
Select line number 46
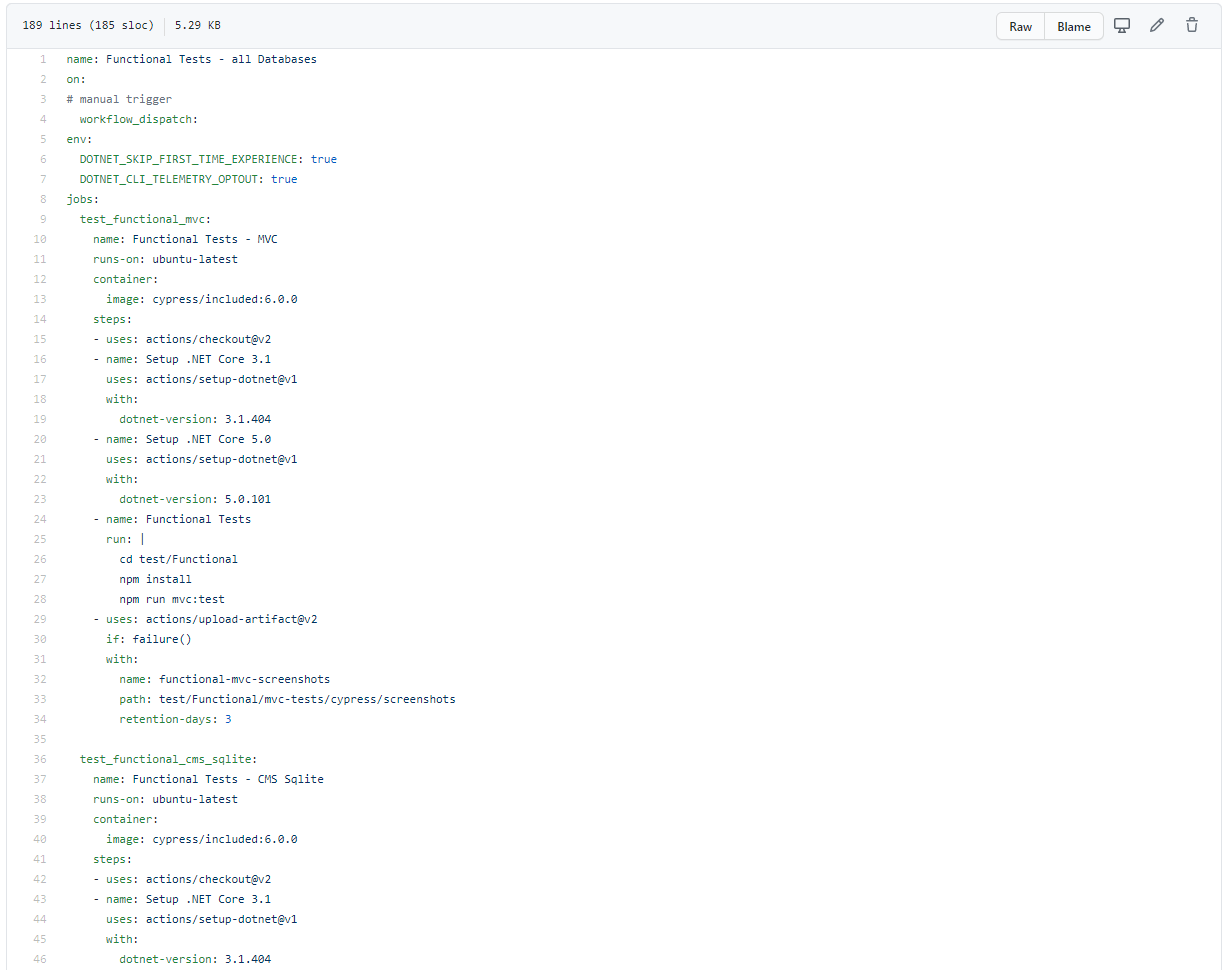click(40, 959)
